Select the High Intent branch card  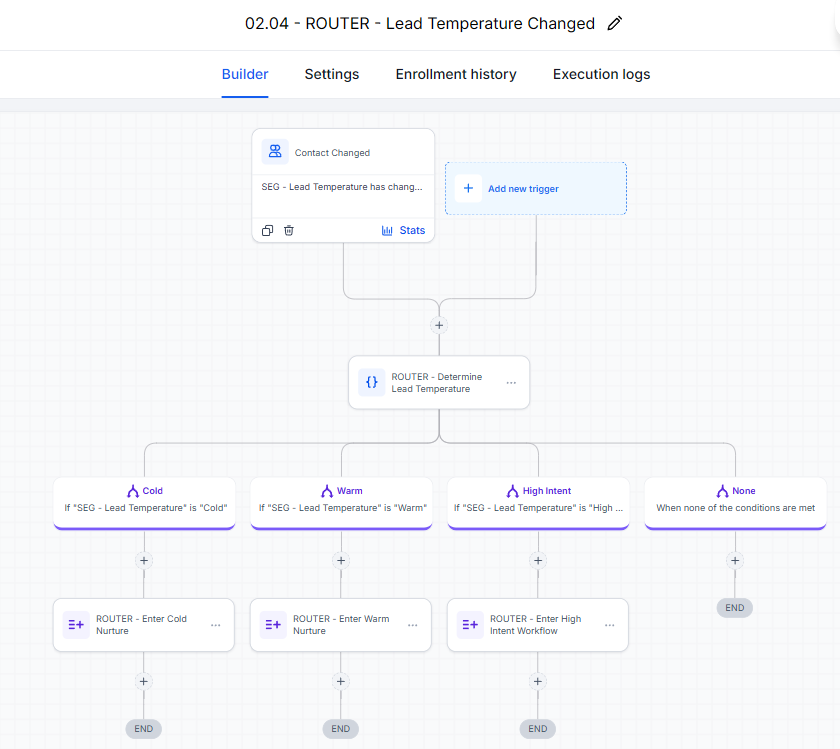point(538,503)
